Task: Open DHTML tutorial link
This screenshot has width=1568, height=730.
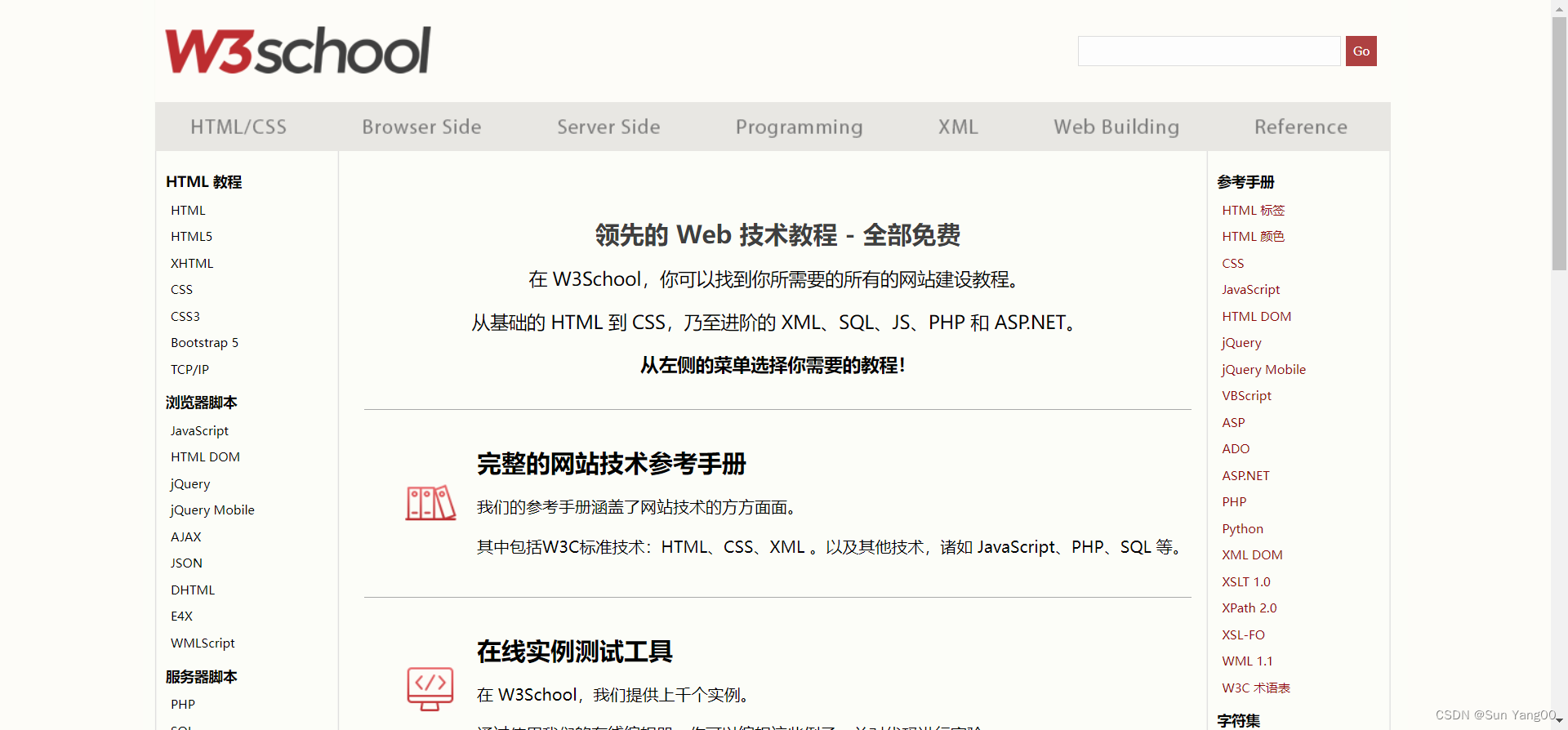Action: point(193,590)
